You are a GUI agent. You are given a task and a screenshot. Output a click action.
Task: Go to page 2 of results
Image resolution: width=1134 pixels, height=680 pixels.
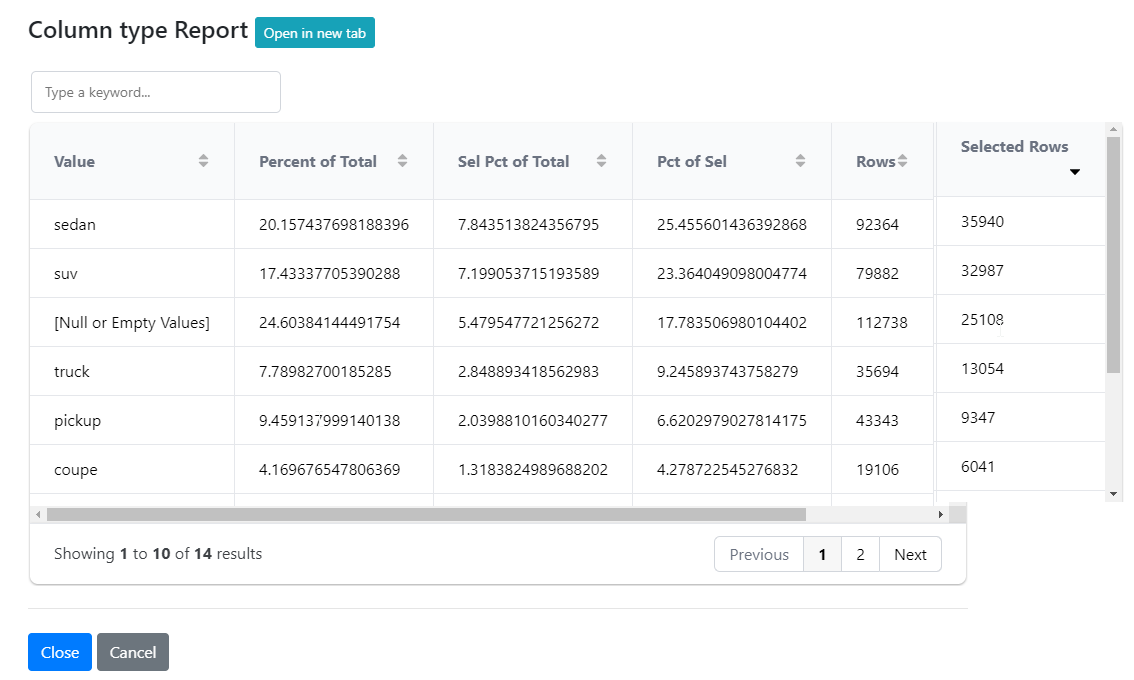tap(860, 554)
